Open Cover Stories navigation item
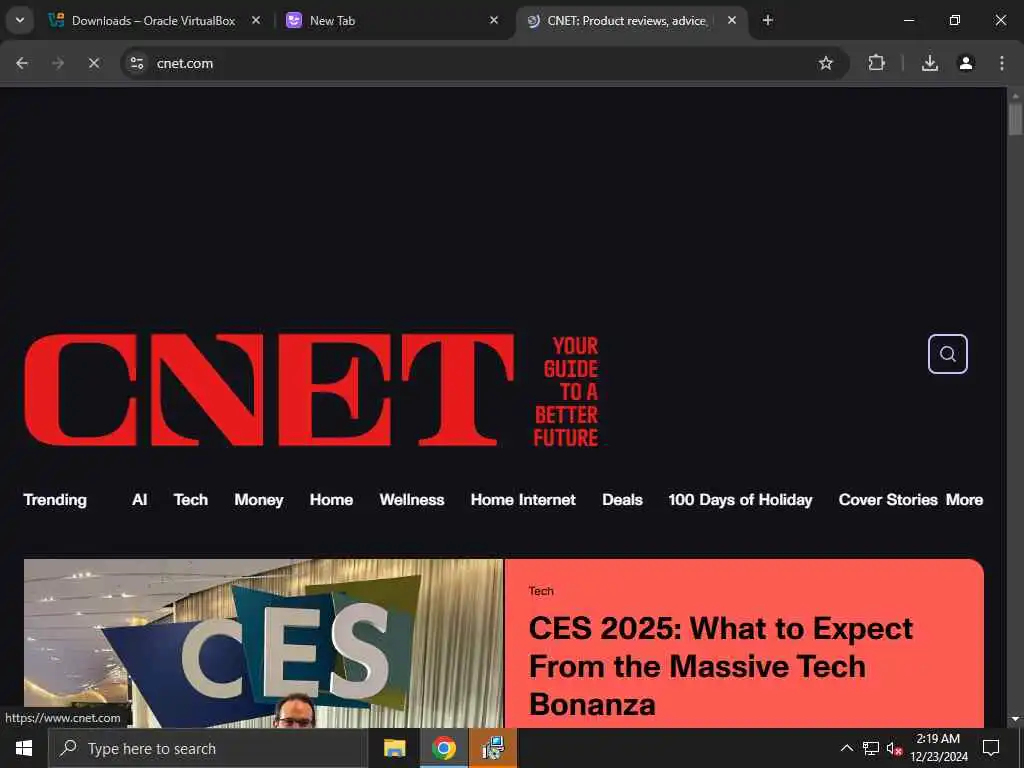1024x768 pixels. (x=888, y=500)
